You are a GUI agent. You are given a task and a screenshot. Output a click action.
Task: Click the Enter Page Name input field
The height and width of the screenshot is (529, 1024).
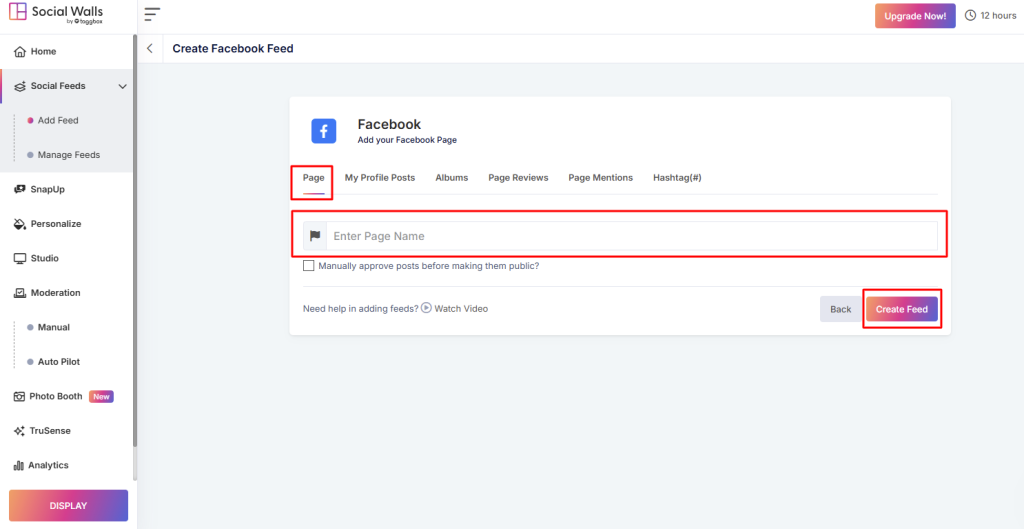[x=630, y=236]
